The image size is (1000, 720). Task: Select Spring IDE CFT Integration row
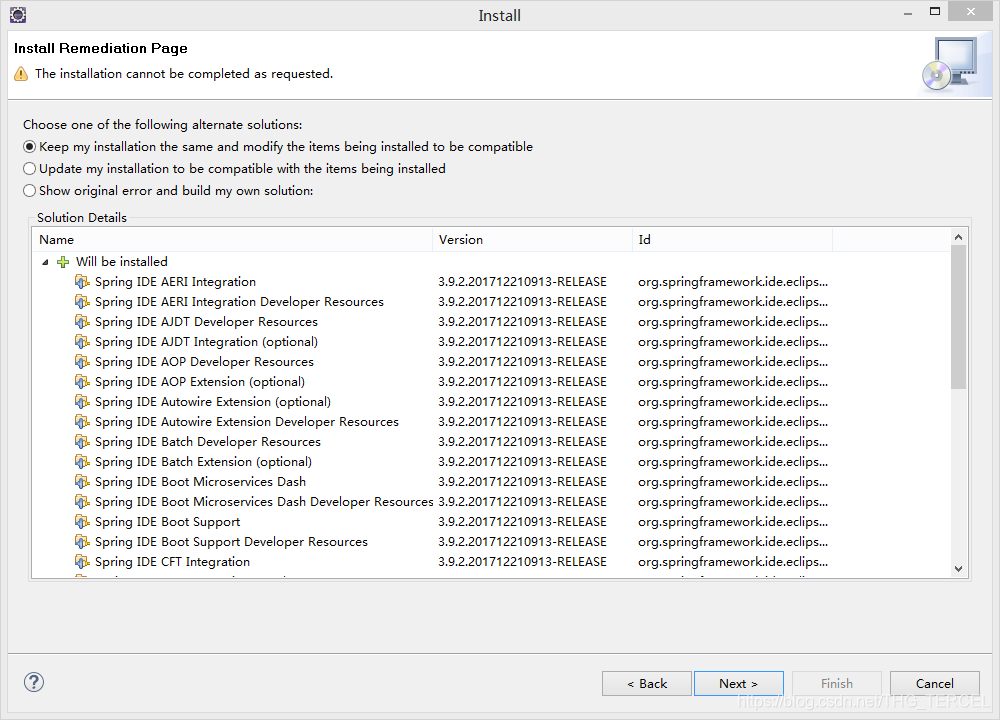(x=172, y=561)
